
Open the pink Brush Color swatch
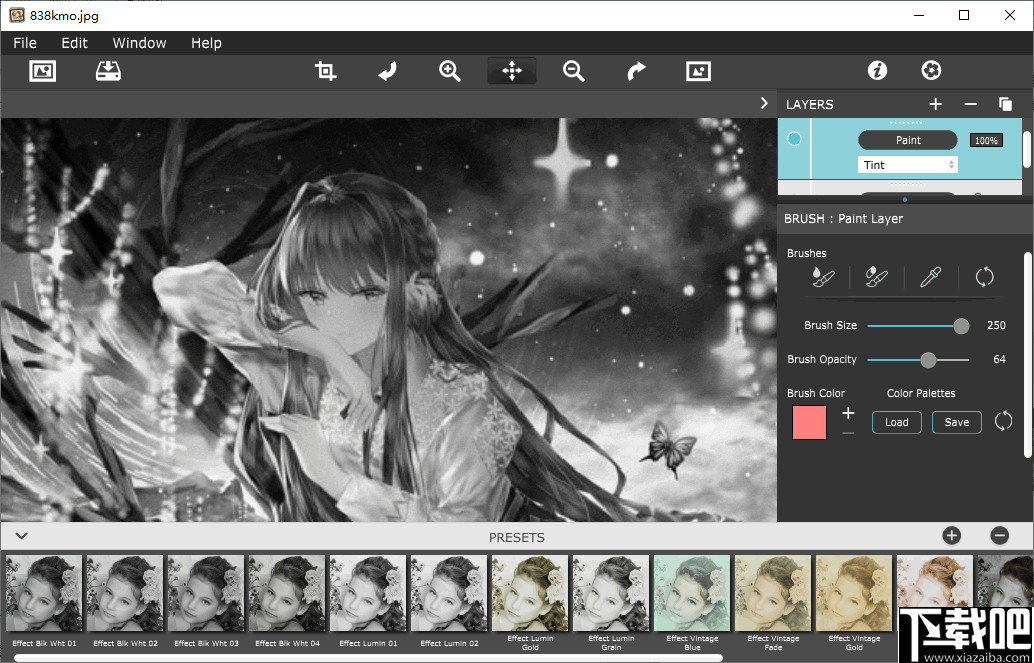pyautogui.click(x=809, y=423)
